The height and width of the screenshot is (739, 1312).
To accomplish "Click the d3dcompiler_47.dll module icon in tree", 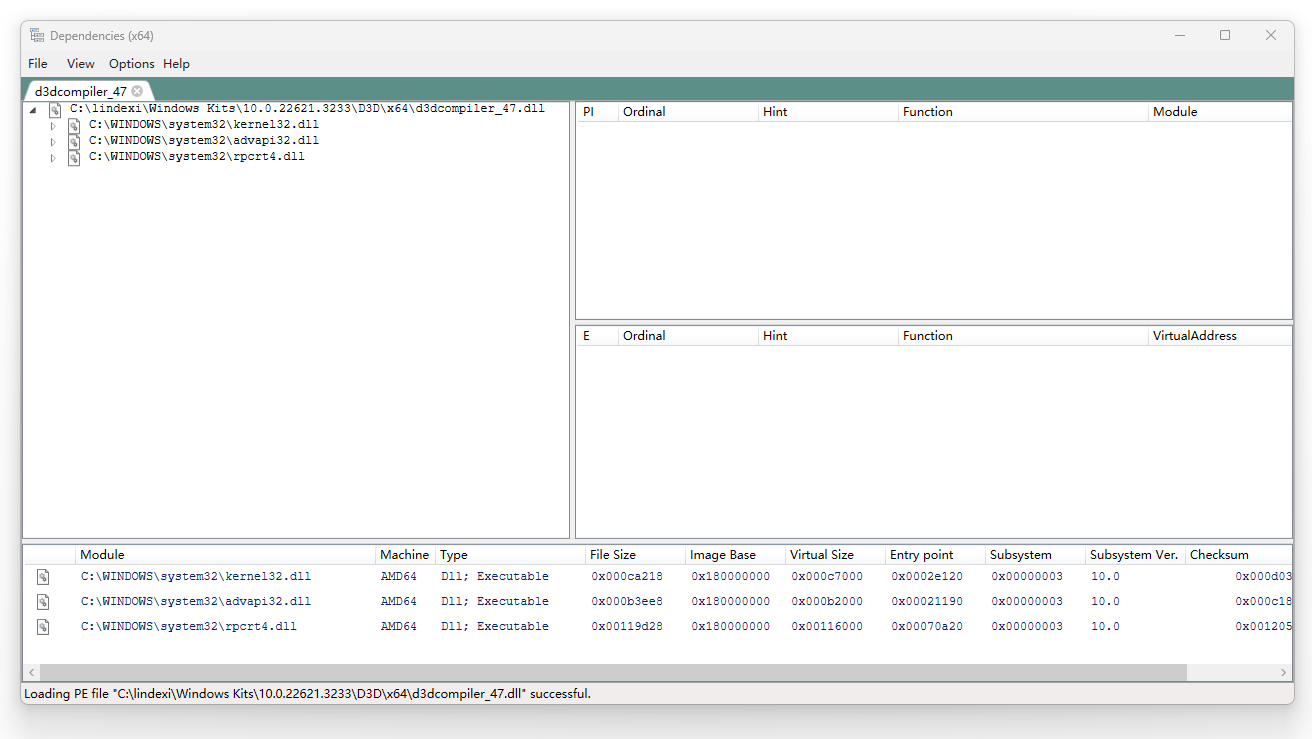I will [x=55, y=109].
